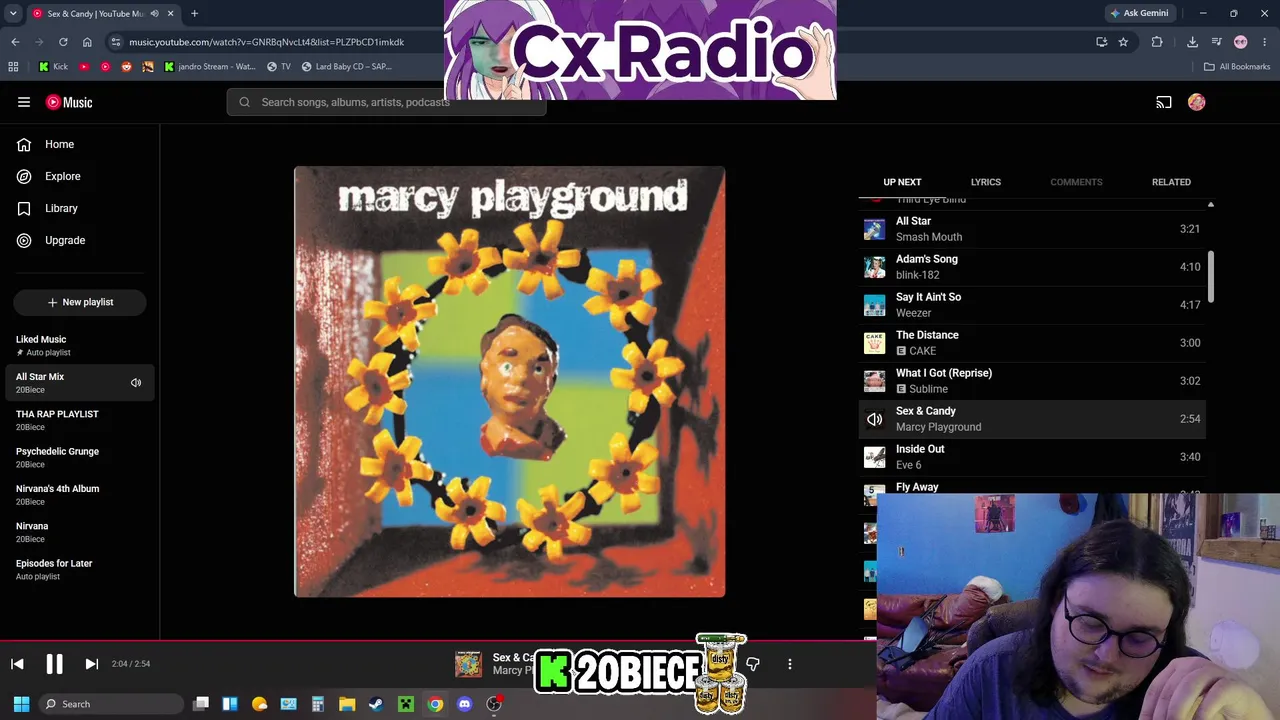Play The Distance by CAKE from queue
The width and height of the screenshot is (1280, 720).
click(1032, 343)
